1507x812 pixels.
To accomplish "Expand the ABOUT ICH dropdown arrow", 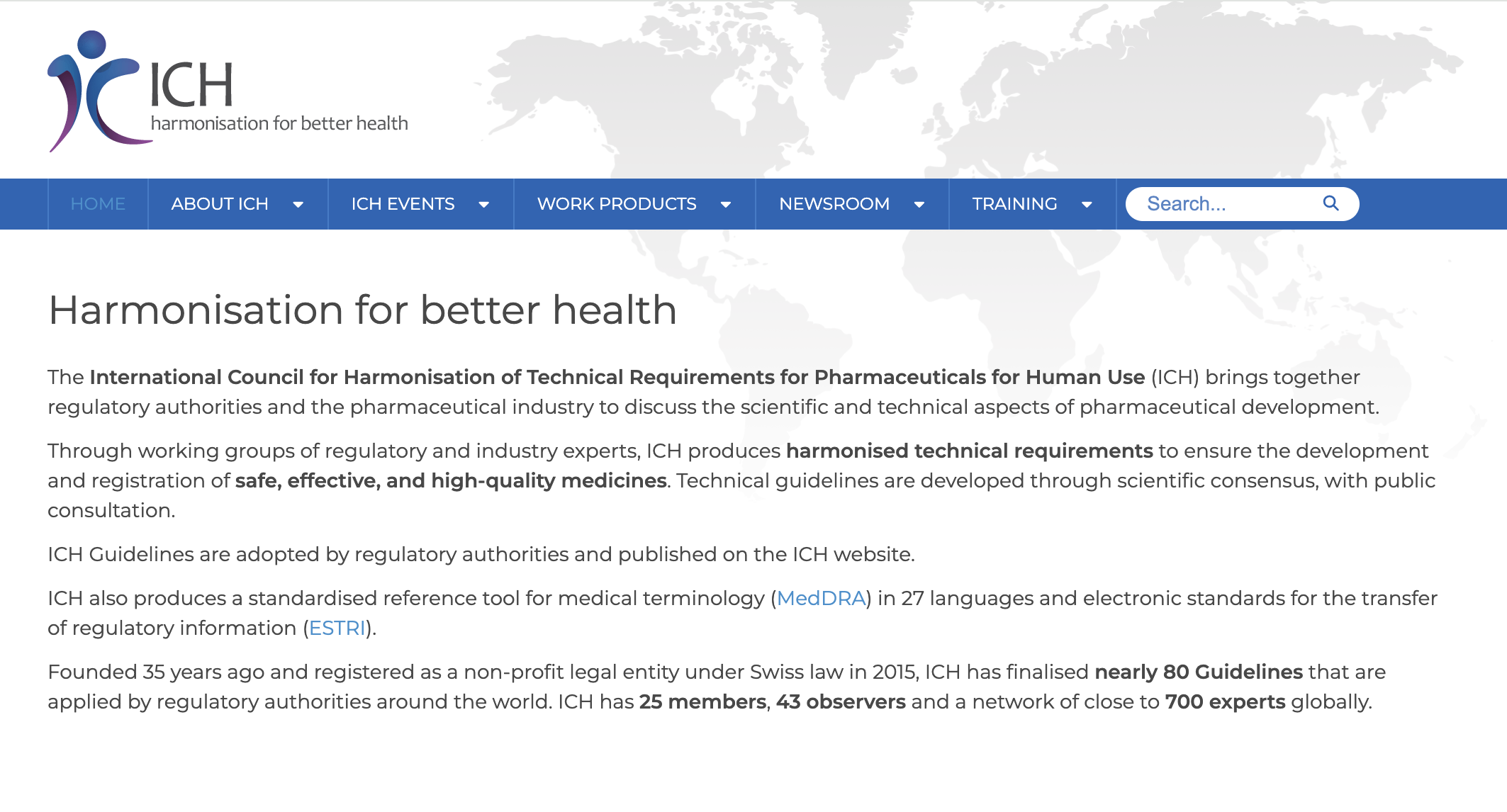I will click(x=298, y=205).
